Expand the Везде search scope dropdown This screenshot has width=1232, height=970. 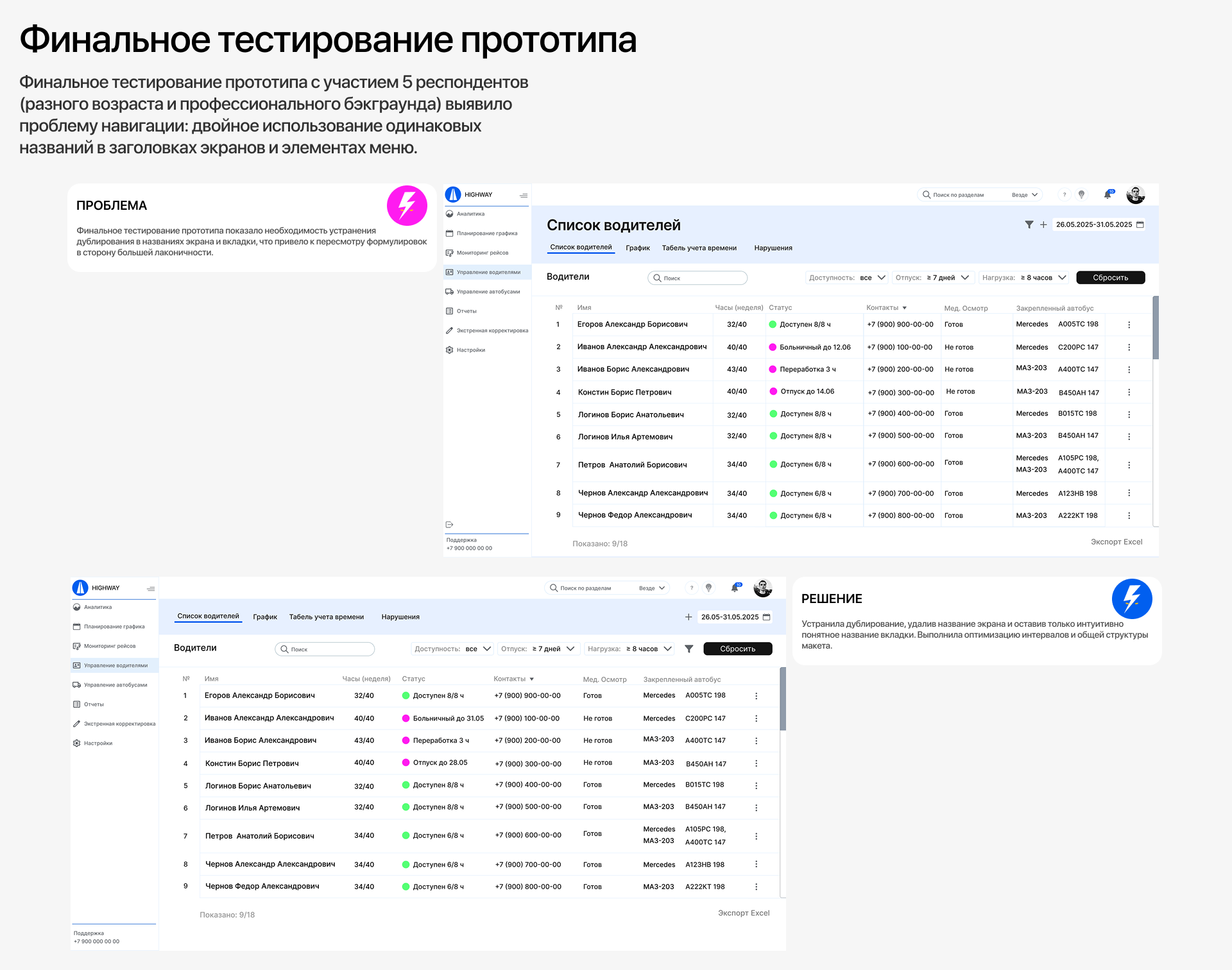point(1025,194)
